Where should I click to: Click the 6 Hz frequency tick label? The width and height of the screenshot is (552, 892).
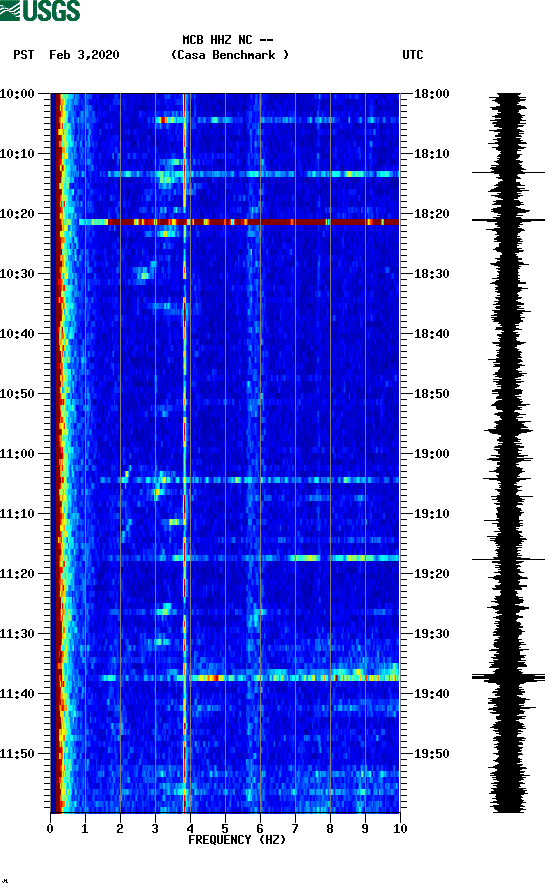point(260,829)
